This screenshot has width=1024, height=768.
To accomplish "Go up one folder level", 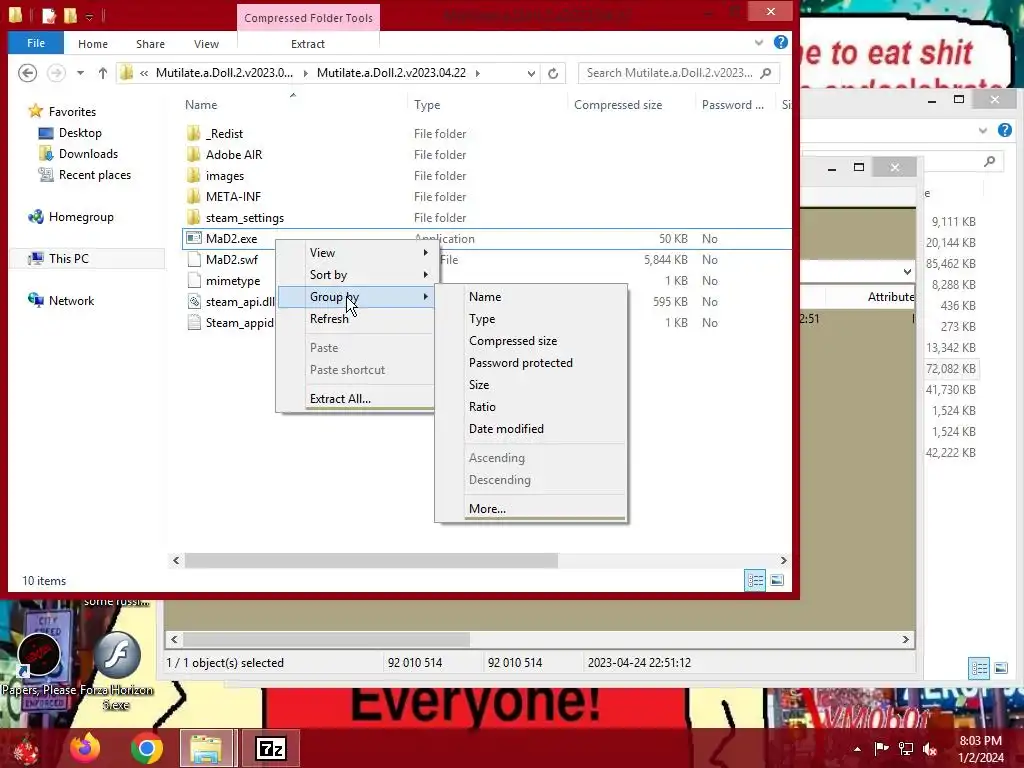I will pos(103,73).
